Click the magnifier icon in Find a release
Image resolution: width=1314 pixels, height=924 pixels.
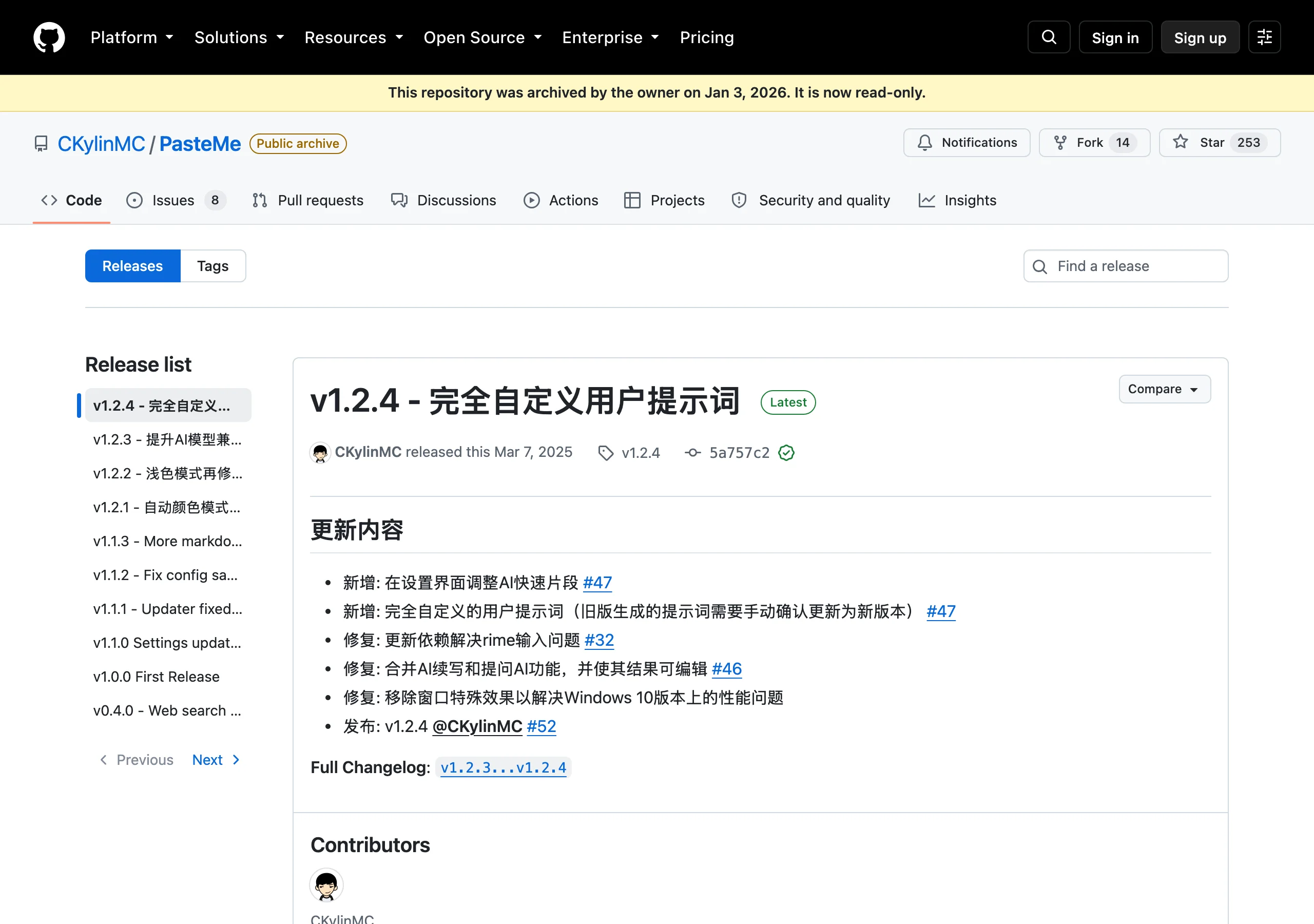1040,267
